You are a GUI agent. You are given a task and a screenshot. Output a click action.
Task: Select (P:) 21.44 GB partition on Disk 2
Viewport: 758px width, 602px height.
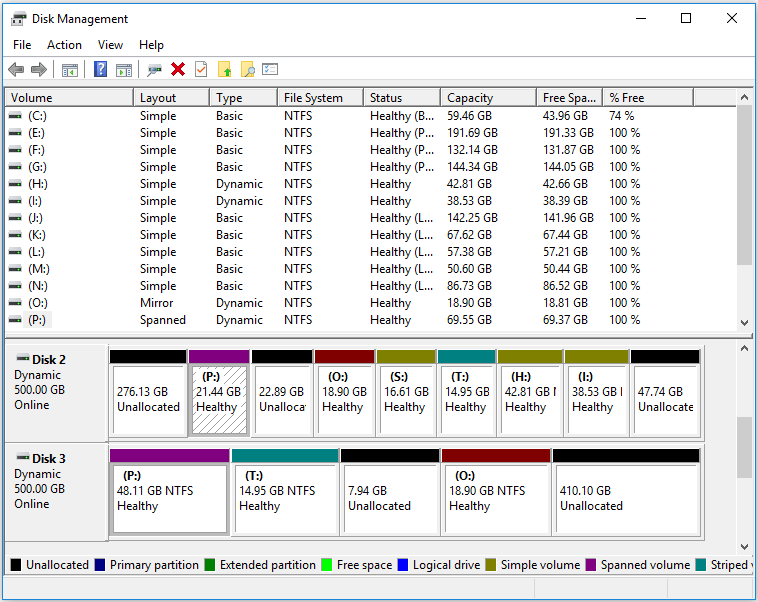point(219,393)
